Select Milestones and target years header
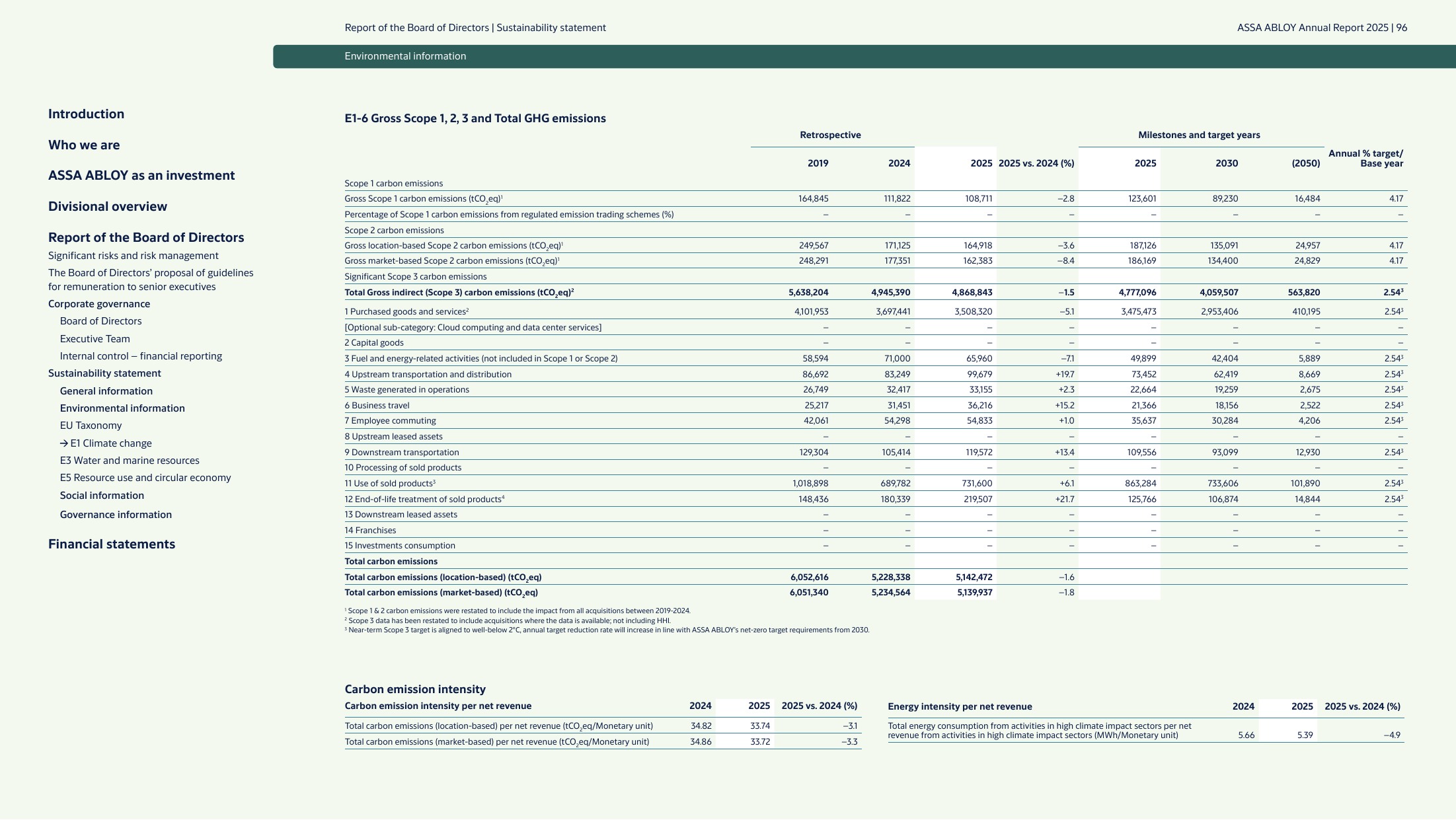 (1199, 135)
